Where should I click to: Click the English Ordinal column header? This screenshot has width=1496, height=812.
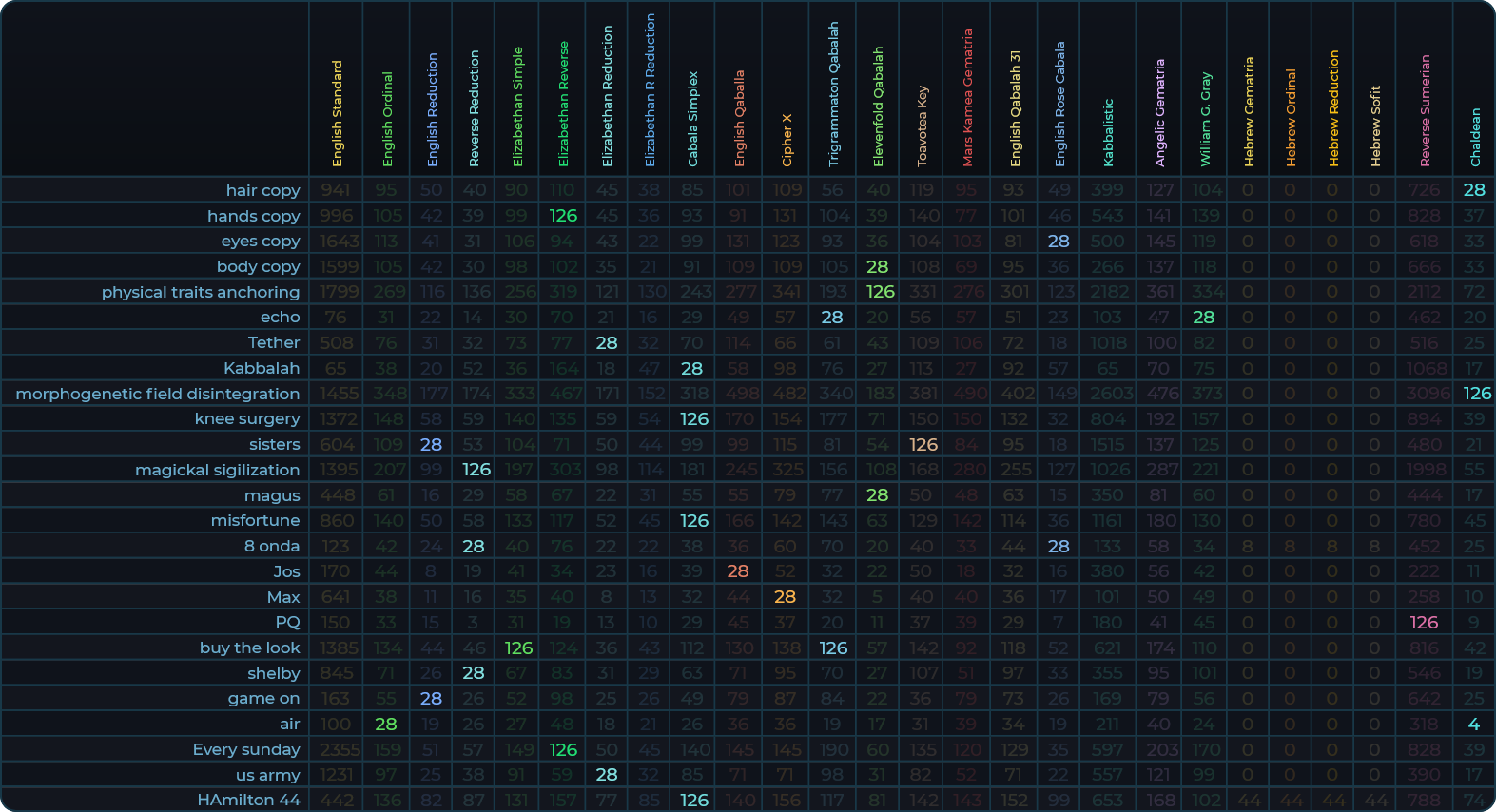pos(387,119)
